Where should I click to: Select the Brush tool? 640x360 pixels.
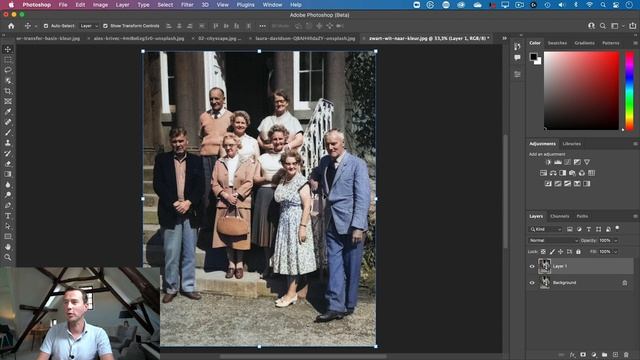(x=8, y=133)
